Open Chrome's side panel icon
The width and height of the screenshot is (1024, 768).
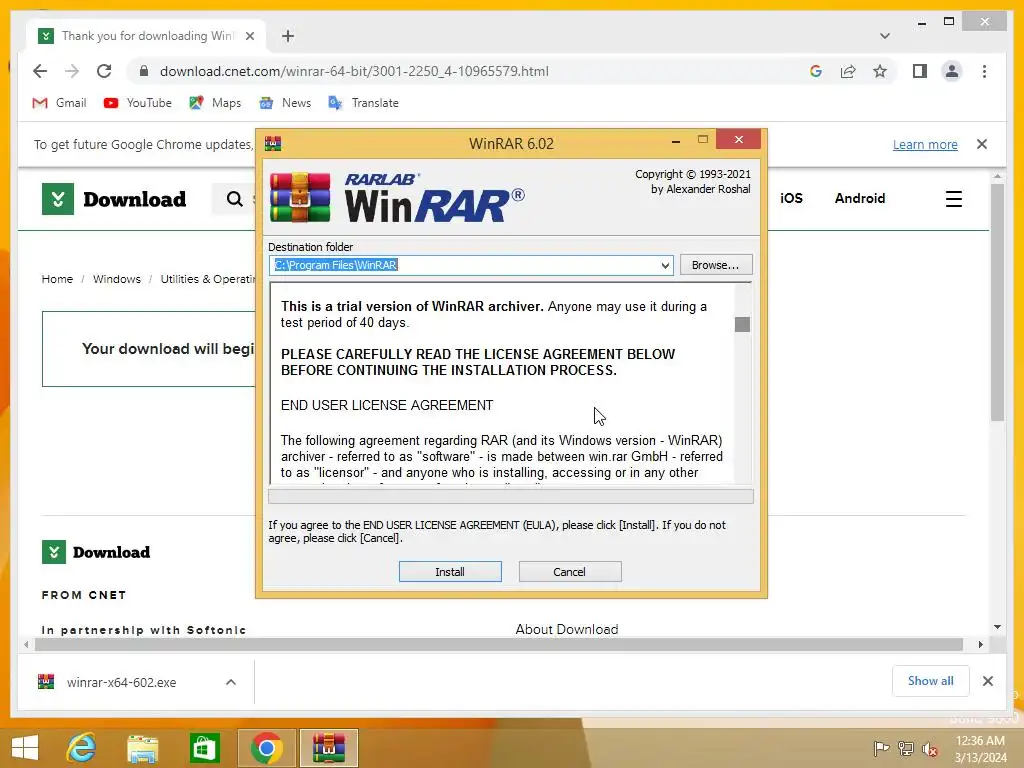point(920,71)
